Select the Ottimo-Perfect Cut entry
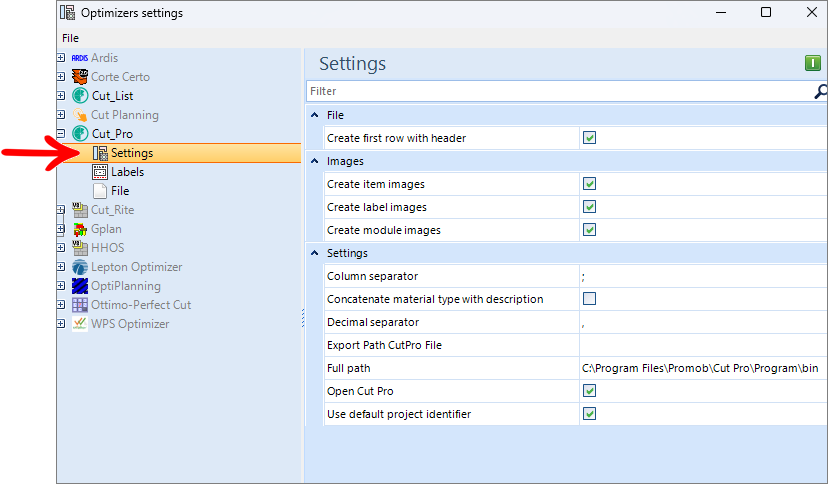Screen dimensions: 828x484 pos(141,305)
